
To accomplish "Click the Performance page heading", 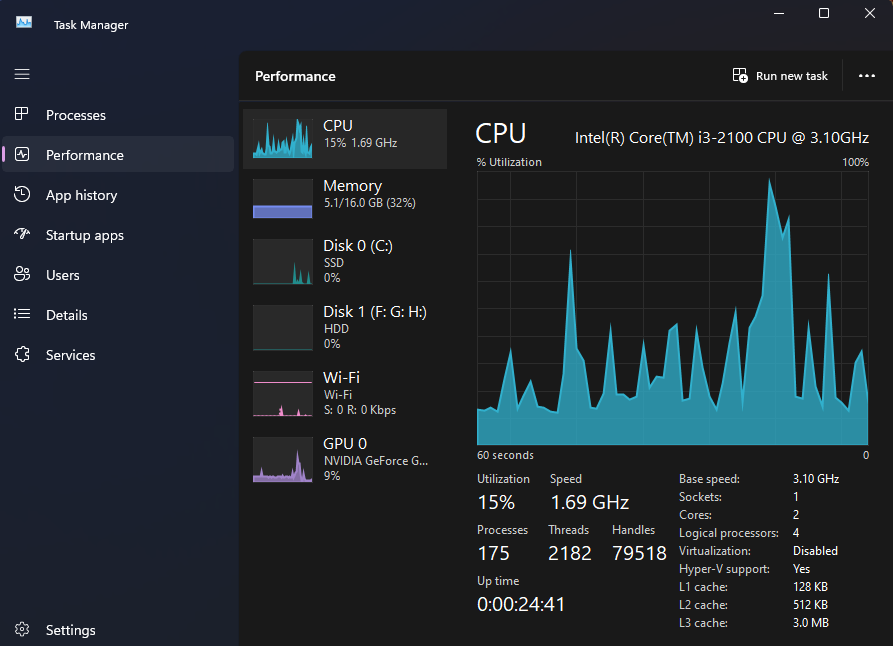I will tap(295, 76).
